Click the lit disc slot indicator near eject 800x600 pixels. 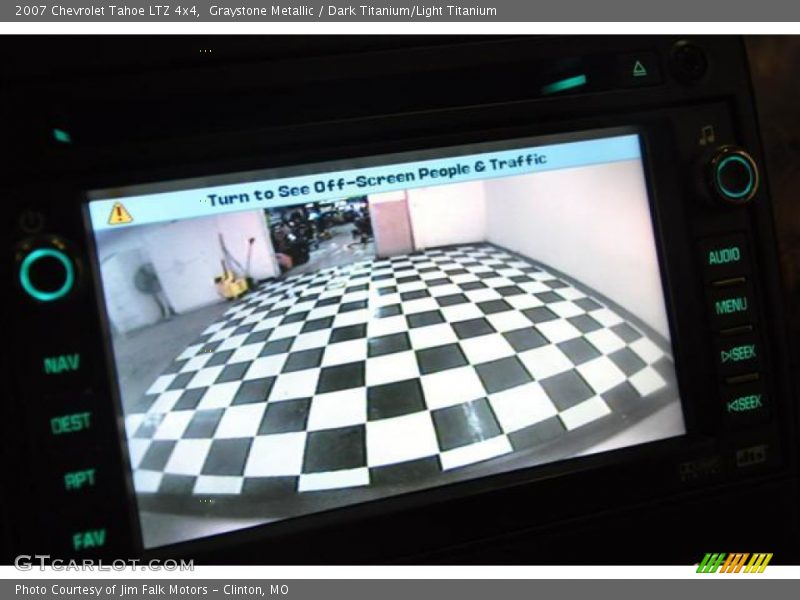pyautogui.click(x=564, y=84)
